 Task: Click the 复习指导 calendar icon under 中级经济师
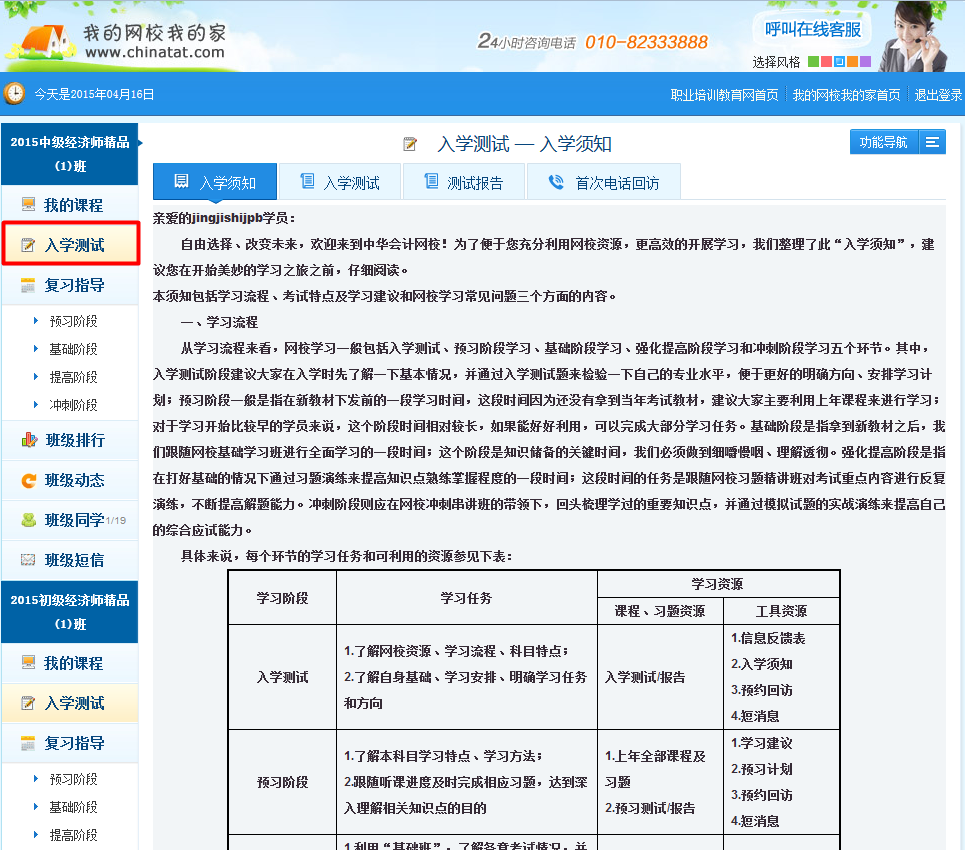28,285
